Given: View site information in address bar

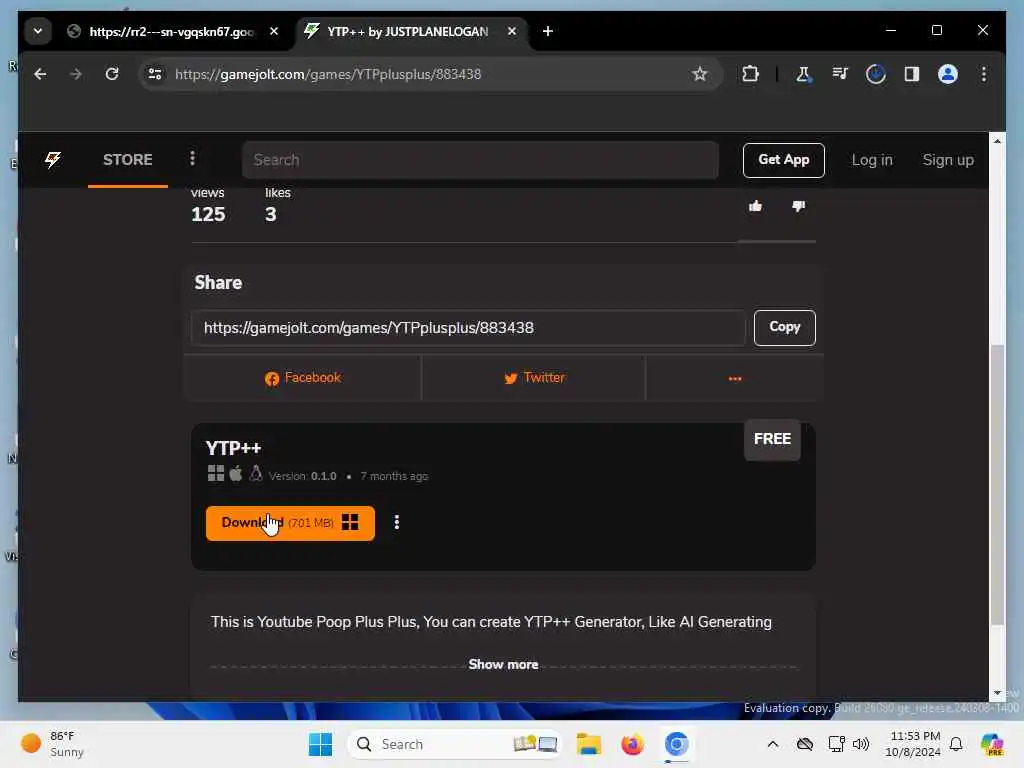Looking at the screenshot, I should (155, 74).
